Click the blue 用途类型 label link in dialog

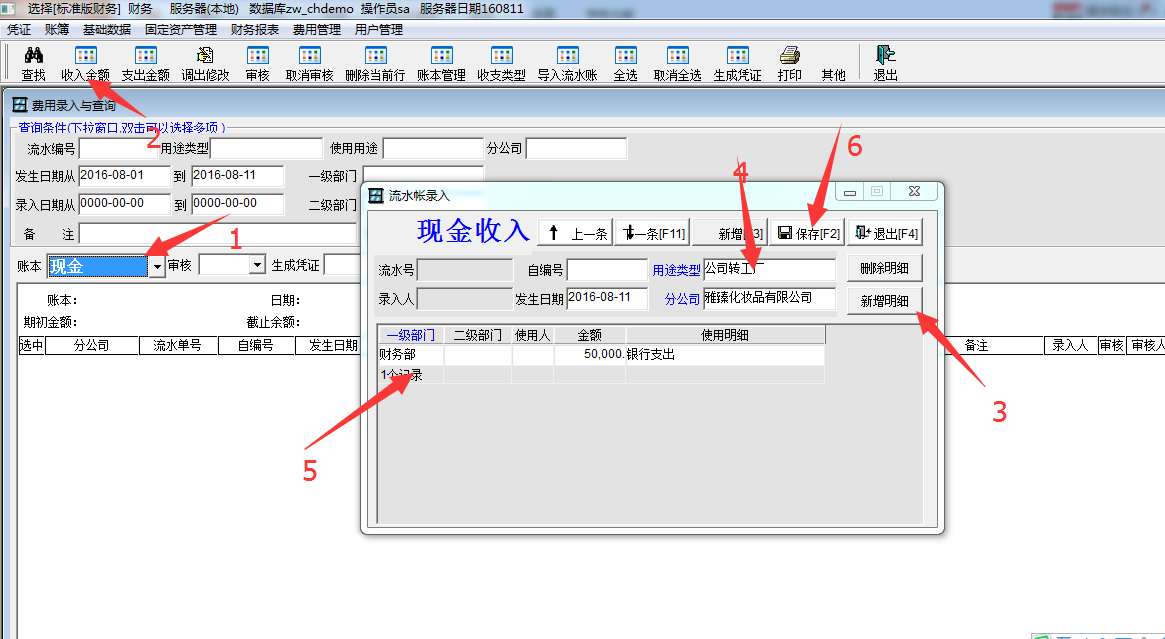tap(676, 270)
